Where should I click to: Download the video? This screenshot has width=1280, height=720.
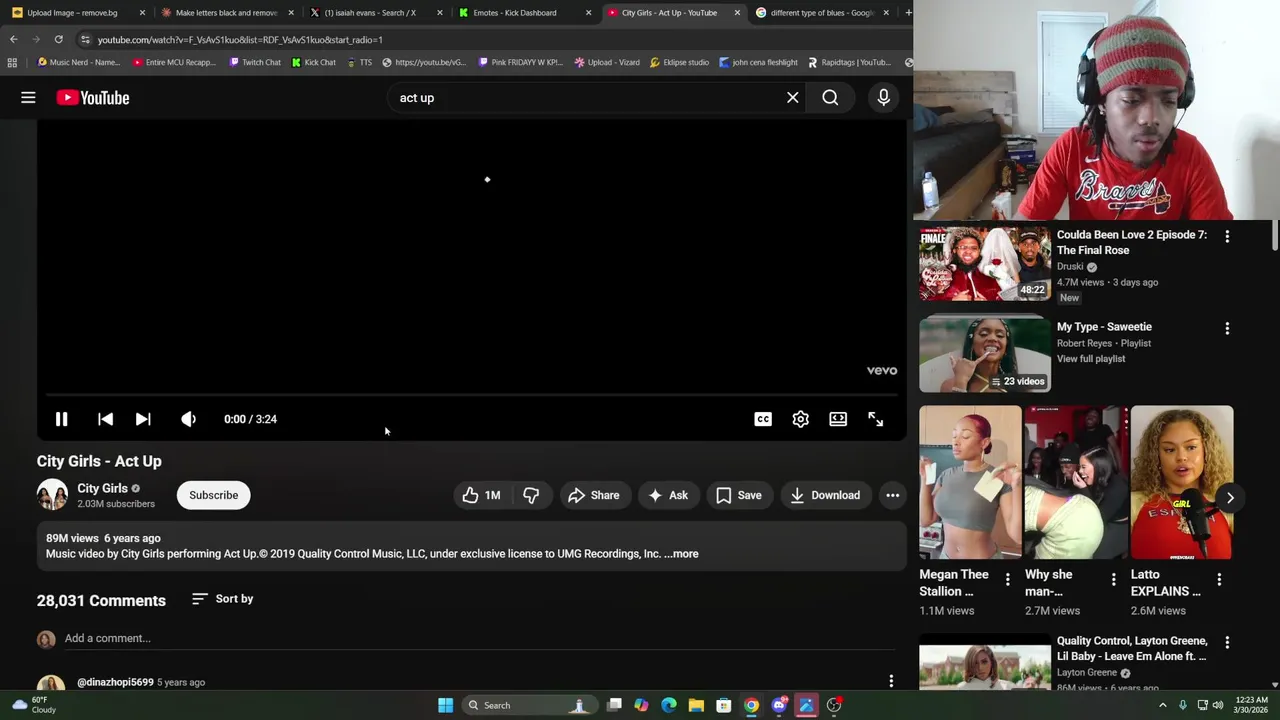pyautogui.click(x=825, y=495)
